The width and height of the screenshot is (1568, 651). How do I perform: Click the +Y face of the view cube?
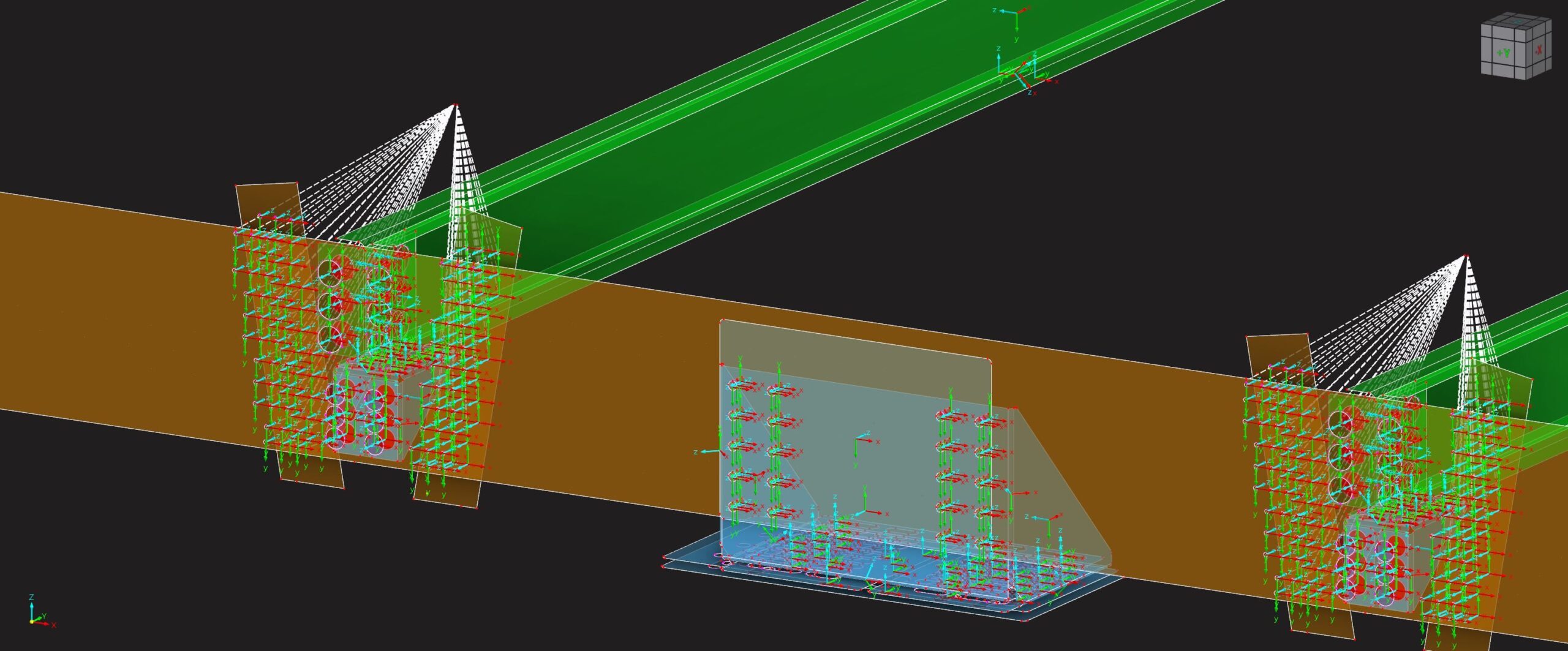1504,53
